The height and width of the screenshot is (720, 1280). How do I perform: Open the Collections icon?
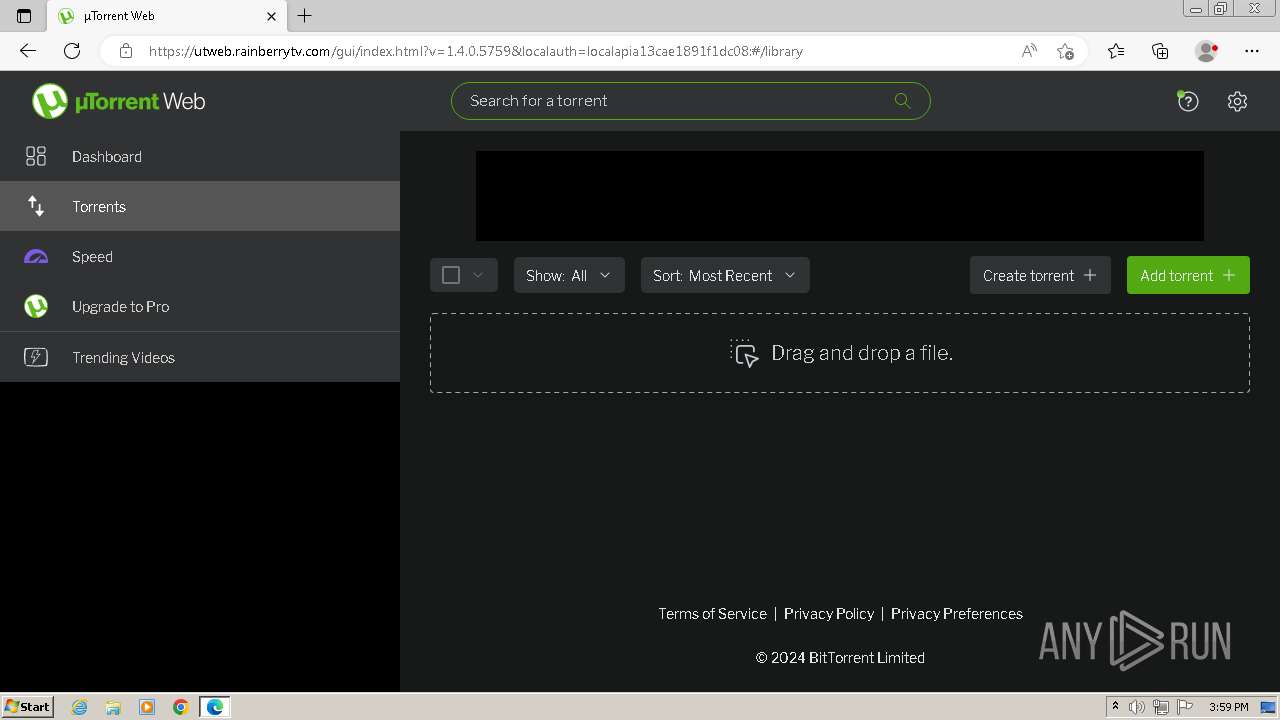point(1160,51)
